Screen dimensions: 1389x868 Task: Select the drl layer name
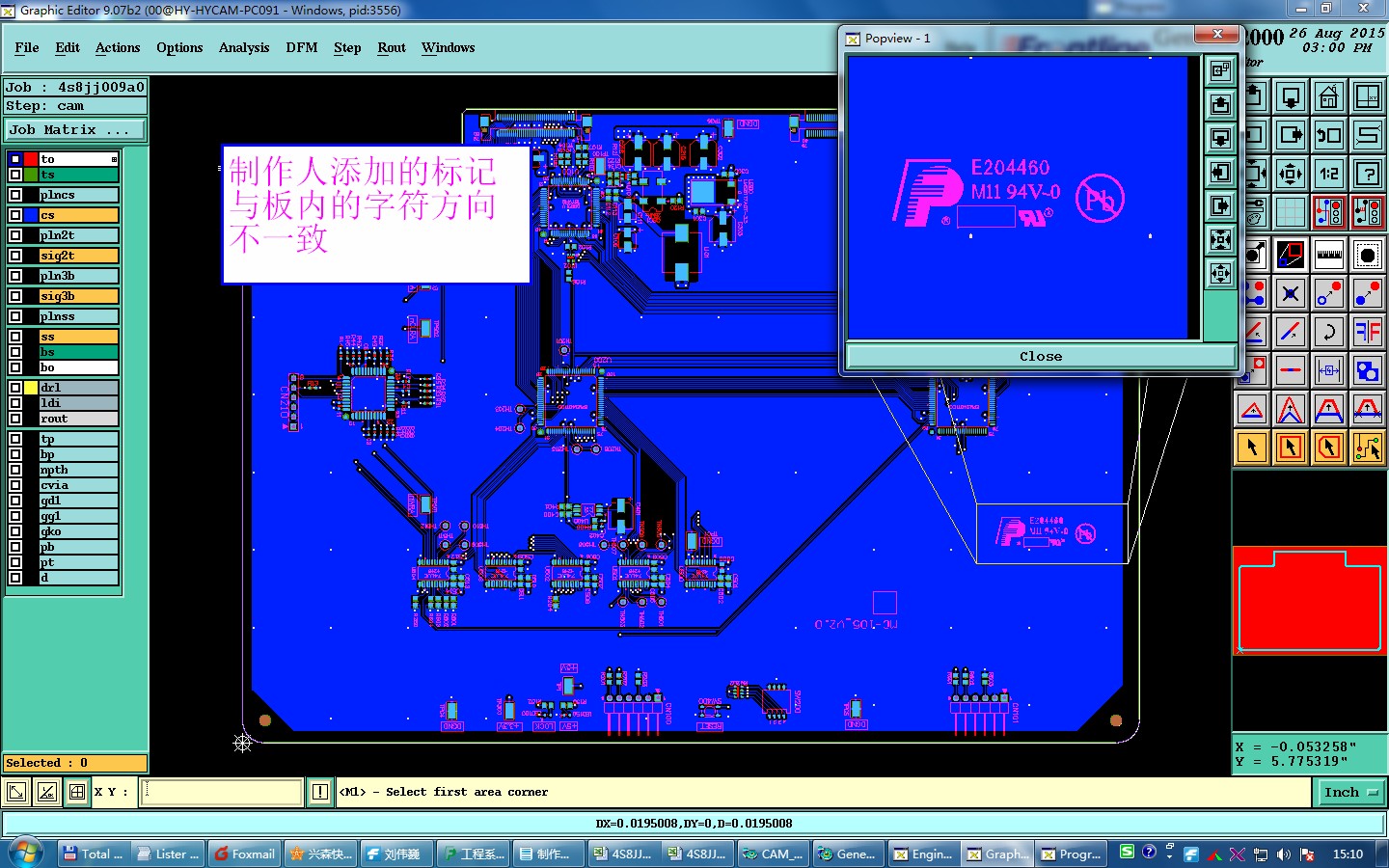coord(79,388)
